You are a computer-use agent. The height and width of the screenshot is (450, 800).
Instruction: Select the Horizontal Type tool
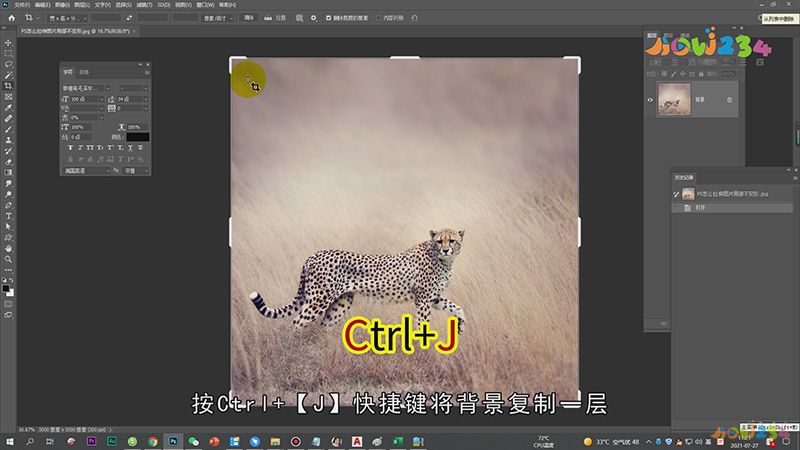point(8,216)
